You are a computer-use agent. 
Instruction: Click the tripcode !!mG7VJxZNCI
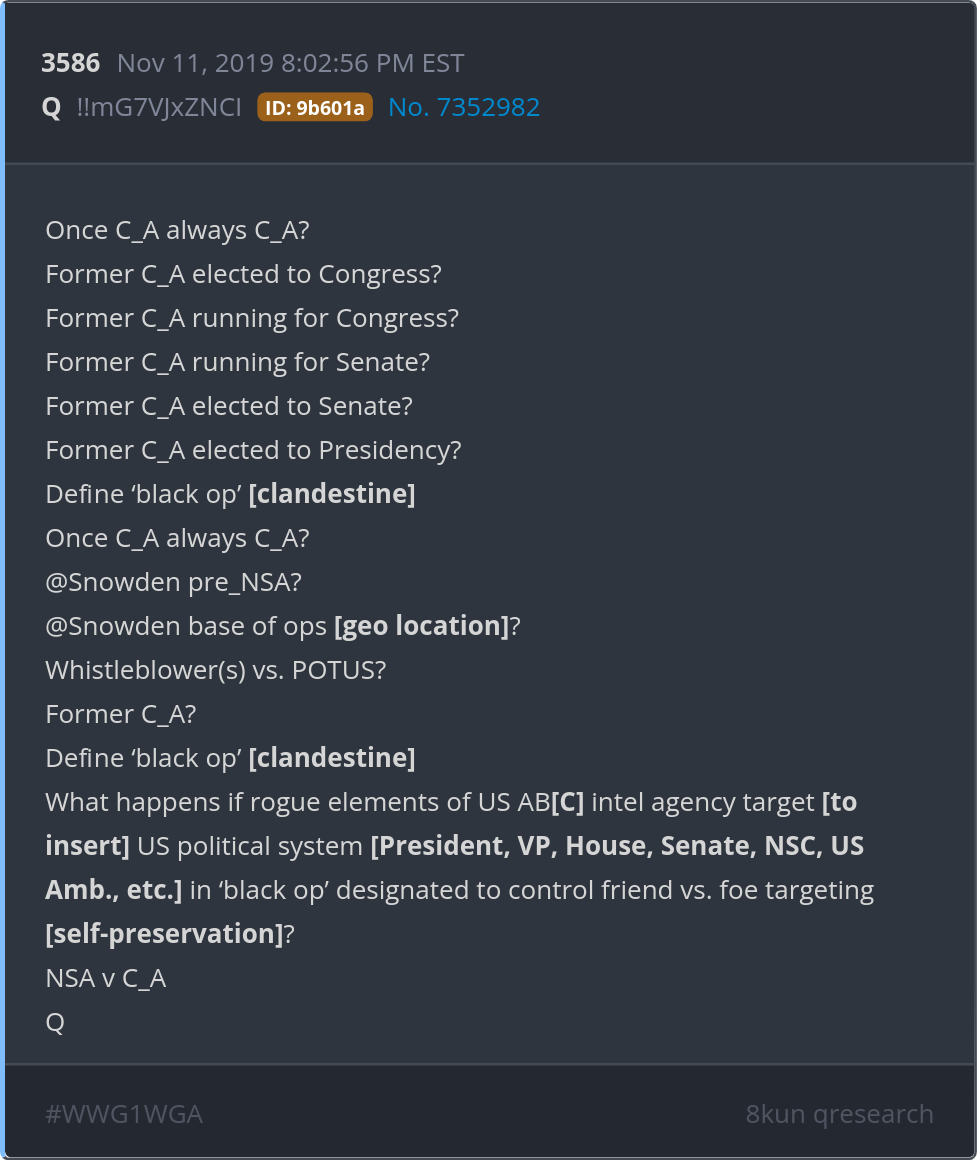(x=159, y=108)
